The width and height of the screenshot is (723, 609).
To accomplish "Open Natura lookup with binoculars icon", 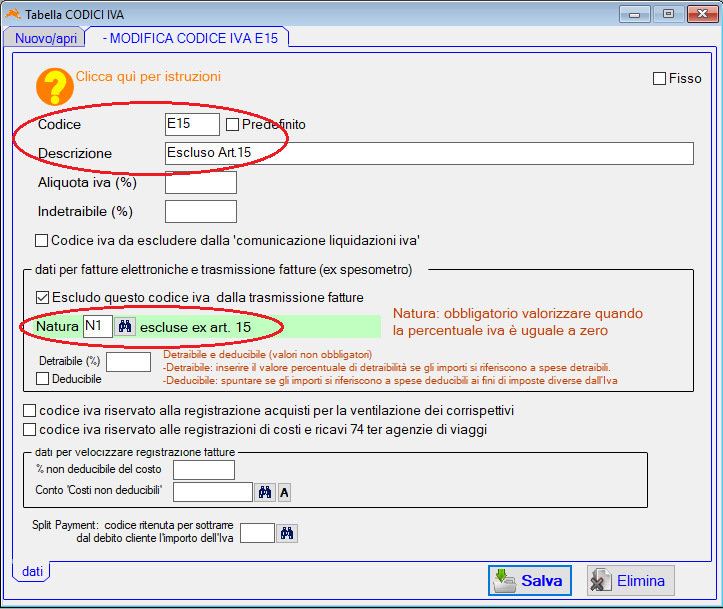I will click(125, 326).
